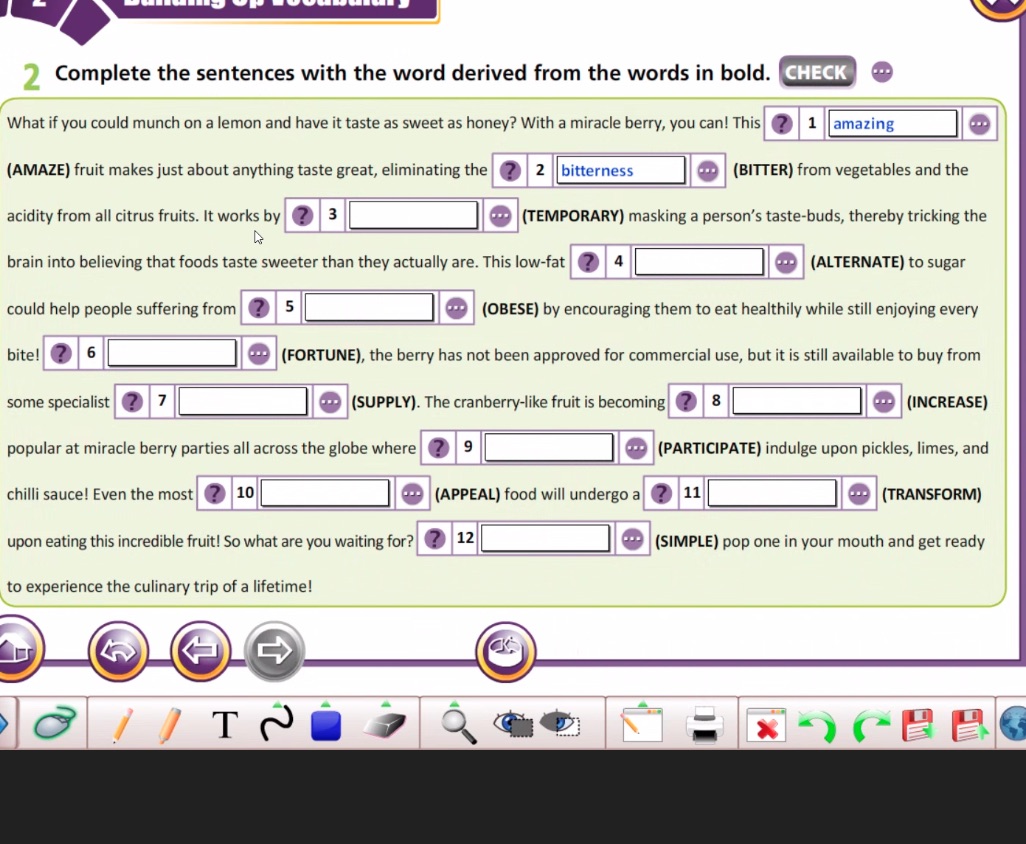The width and height of the screenshot is (1026, 844).
Task: Reveal the answer for gap 8 (INCREASE)
Action: click(883, 401)
